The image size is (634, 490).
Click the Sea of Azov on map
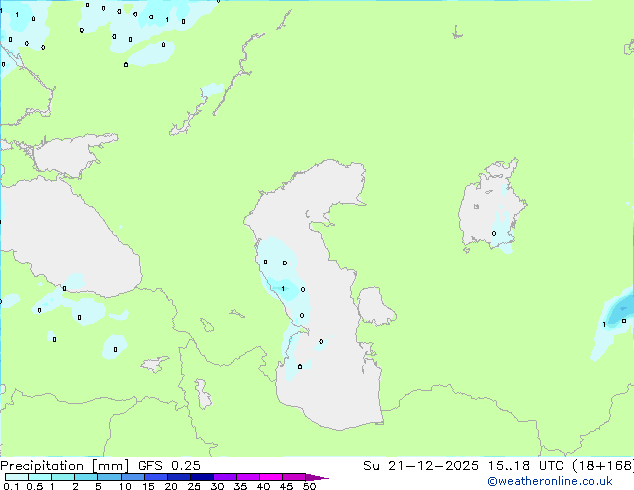(x=69, y=156)
